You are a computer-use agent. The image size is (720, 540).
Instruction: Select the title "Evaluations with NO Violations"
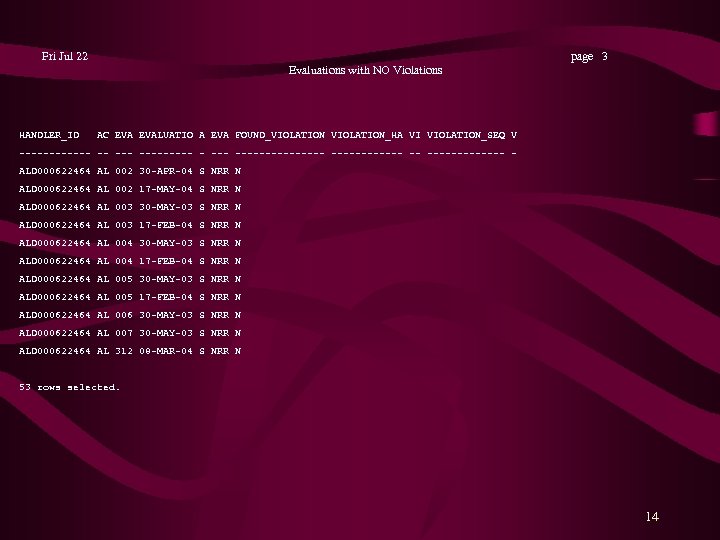point(366,70)
